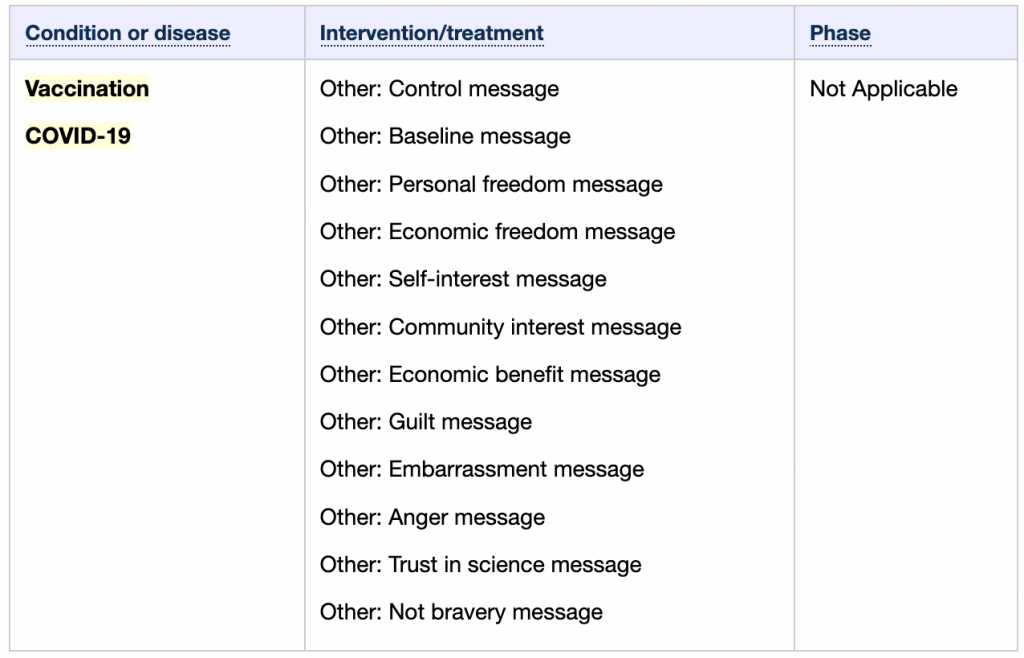The height and width of the screenshot is (658, 1024).
Task: Click the Self-interest message entry
Action: click(463, 279)
